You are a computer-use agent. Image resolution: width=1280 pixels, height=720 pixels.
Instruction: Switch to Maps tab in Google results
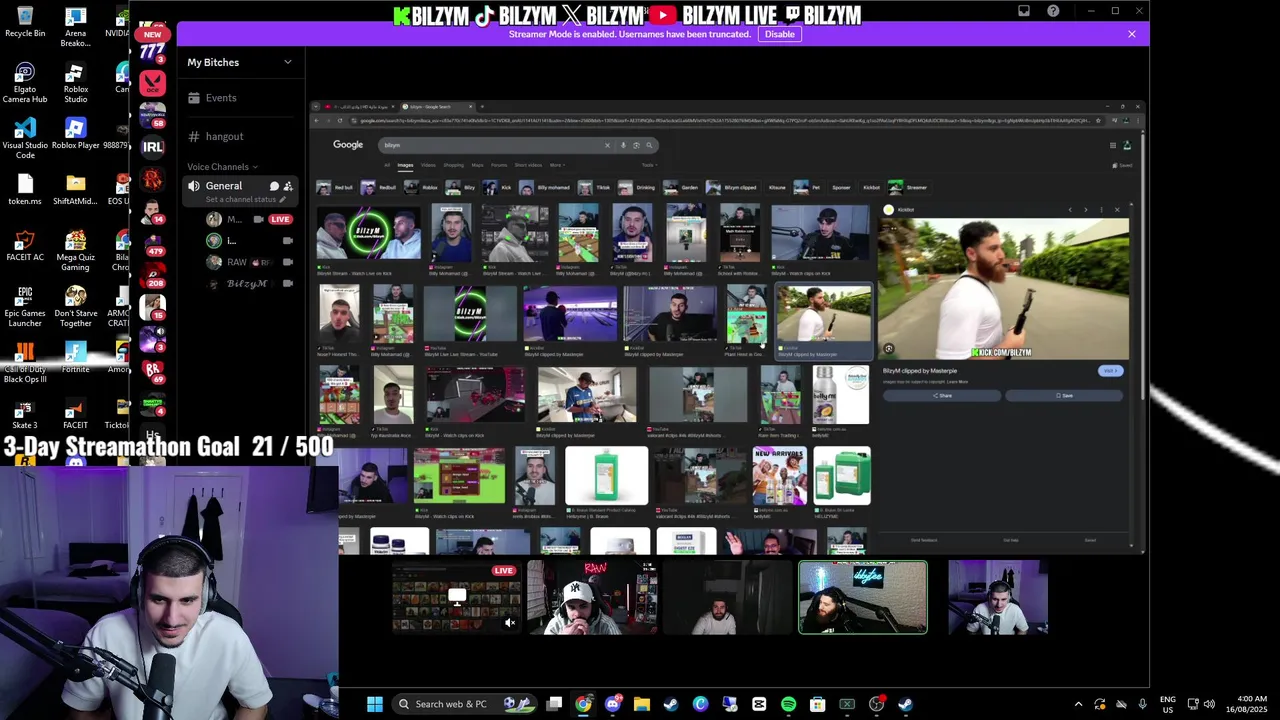[477, 165]
